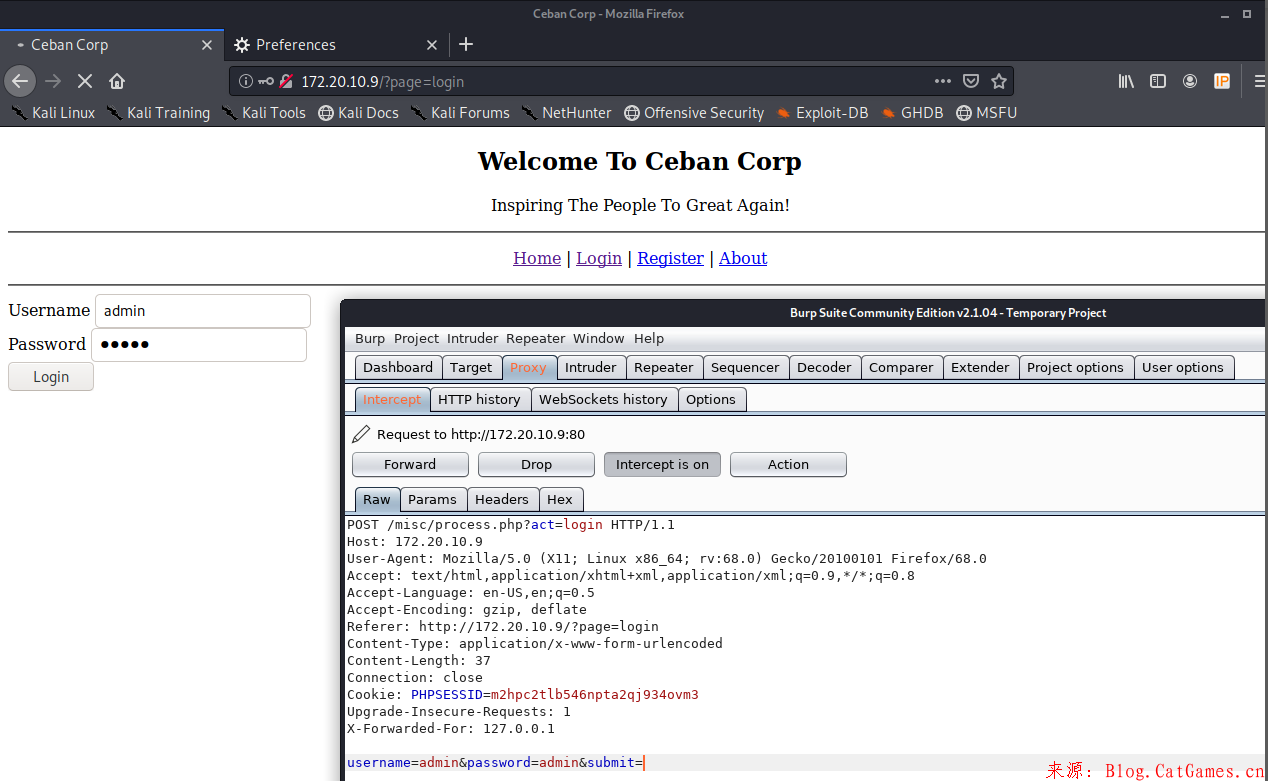Viewport: 1268px width, 781px height.
Task: Save page to Pocket icon
Action: tap(971, 81)
